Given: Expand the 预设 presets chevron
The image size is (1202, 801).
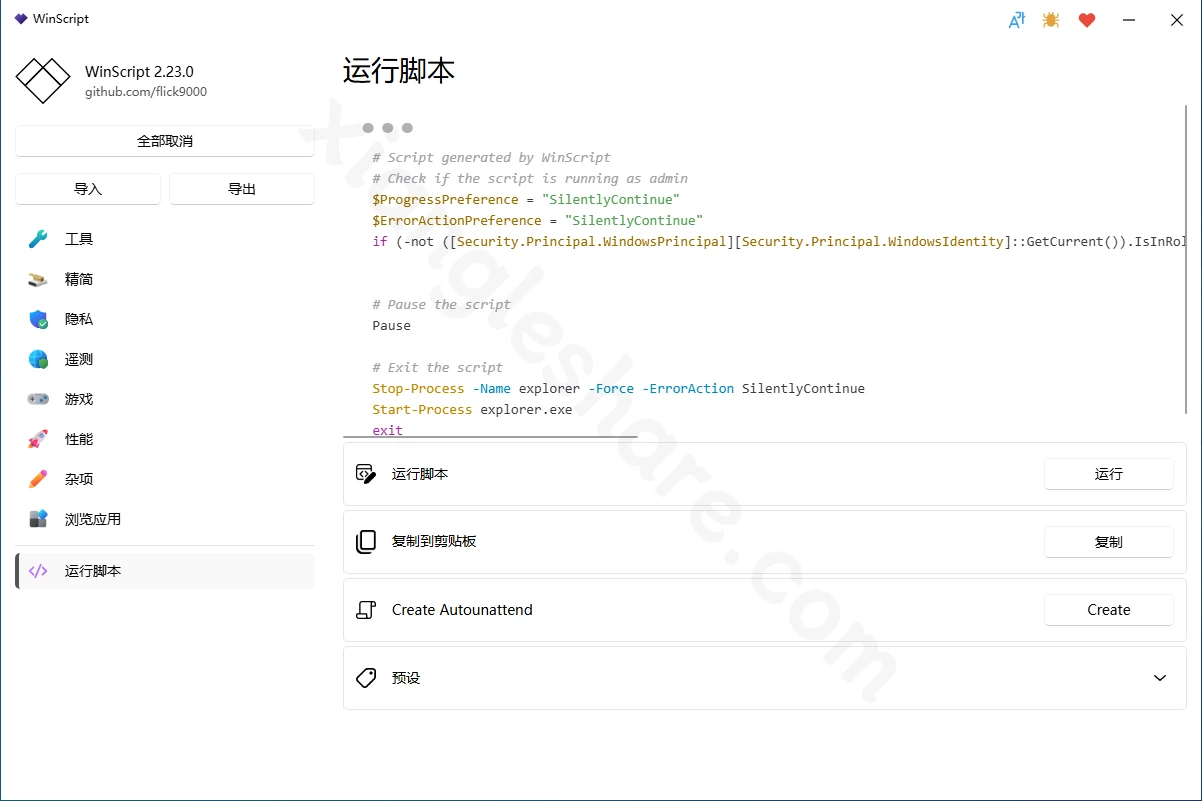Looking at the screenshot, I should (1160, 678).
